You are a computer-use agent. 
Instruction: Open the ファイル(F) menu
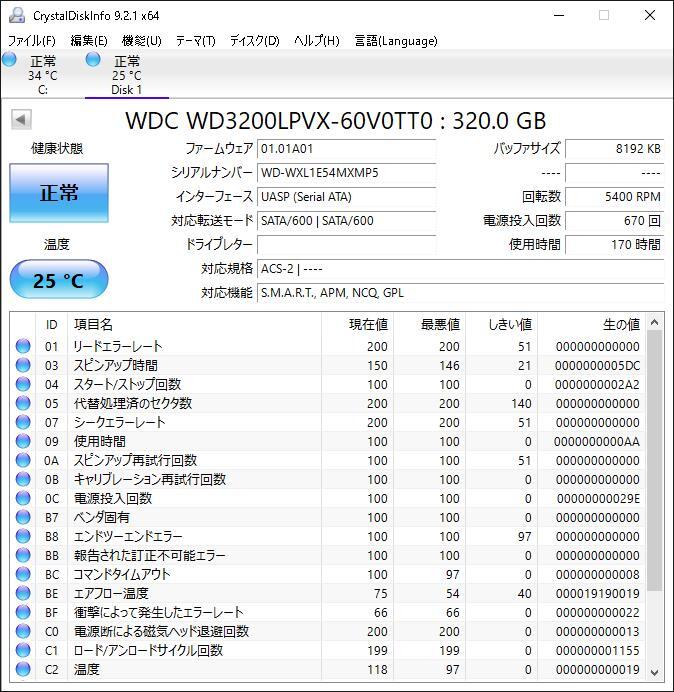(x=32, y=41)
